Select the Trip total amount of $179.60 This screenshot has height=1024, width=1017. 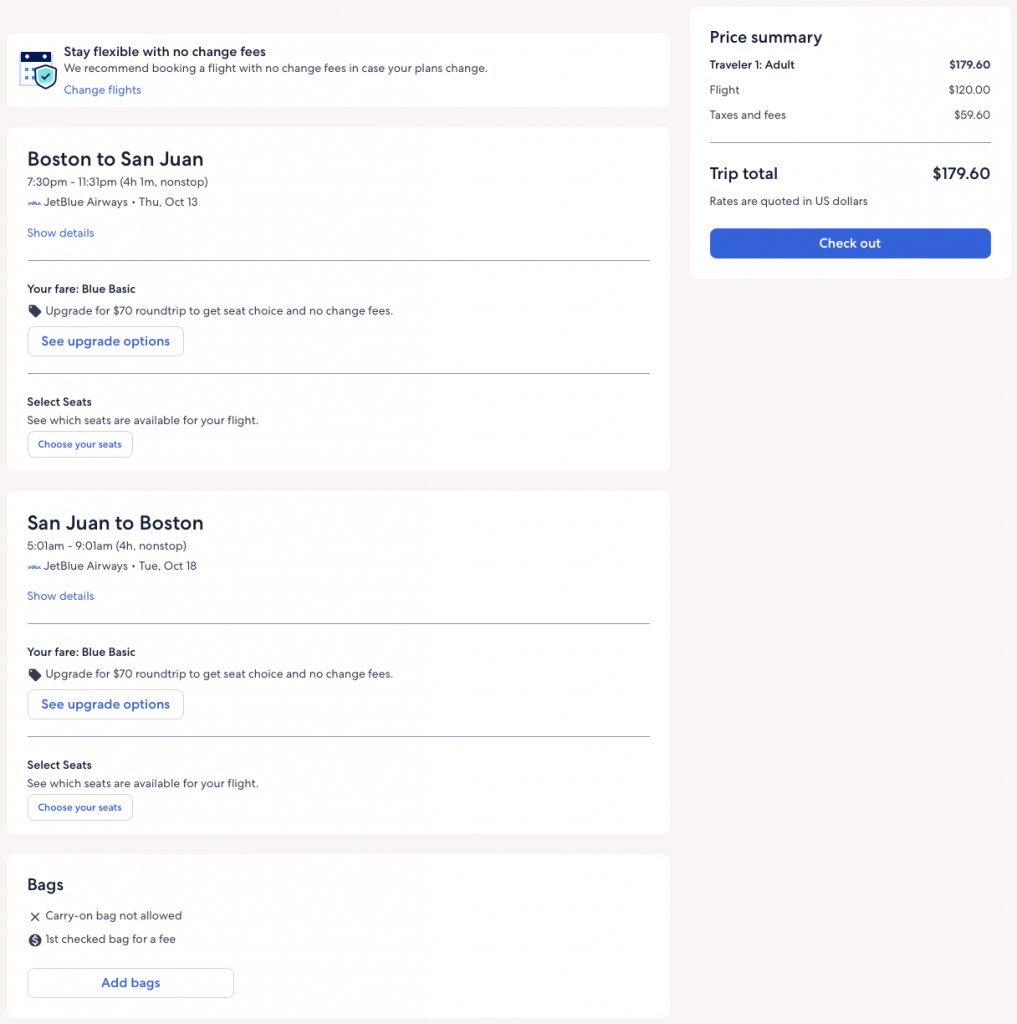pyautogui.click(x=960, y=174)
